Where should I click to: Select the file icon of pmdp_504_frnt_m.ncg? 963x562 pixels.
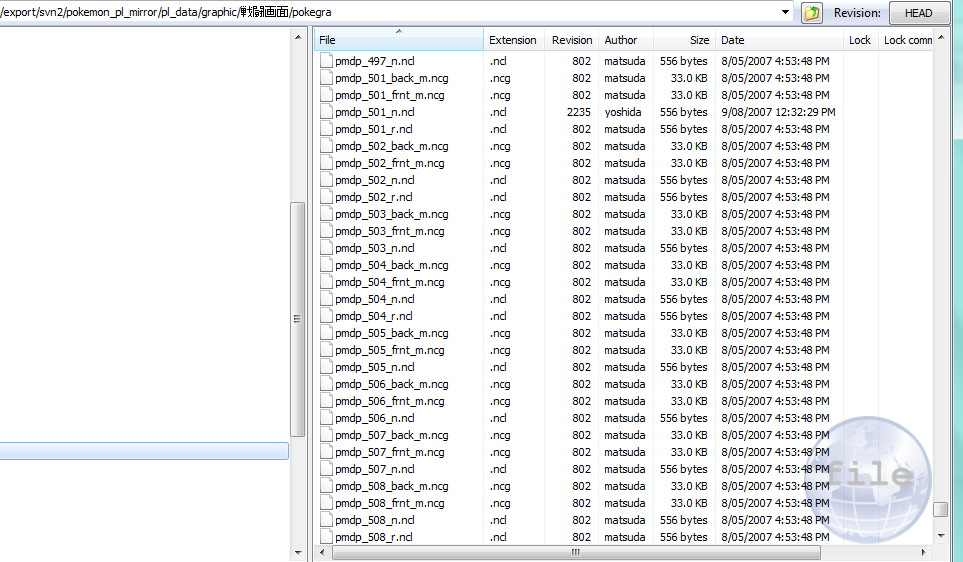(326, 282)
